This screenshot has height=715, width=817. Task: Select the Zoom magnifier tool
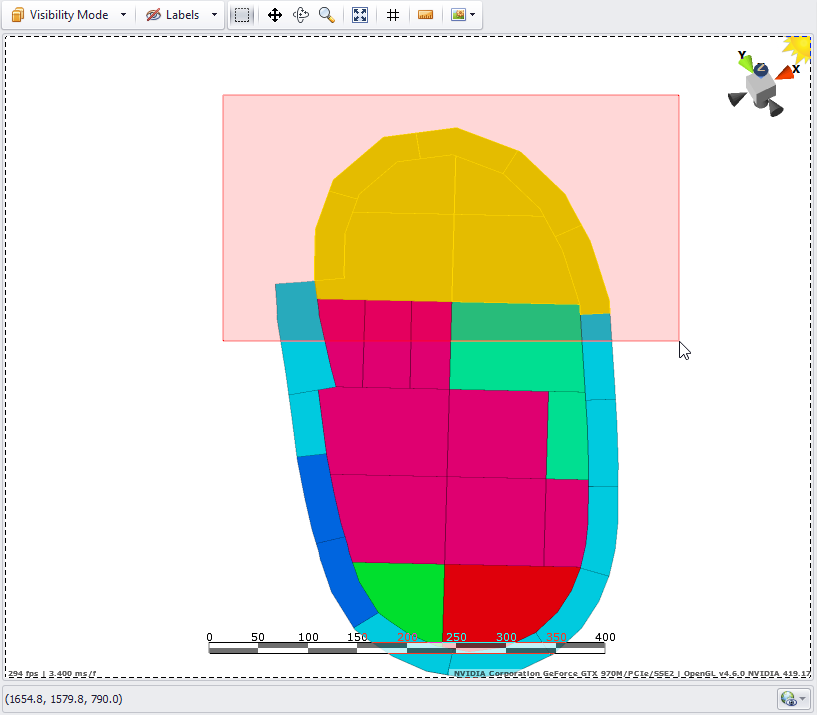[x=326, y=15]
